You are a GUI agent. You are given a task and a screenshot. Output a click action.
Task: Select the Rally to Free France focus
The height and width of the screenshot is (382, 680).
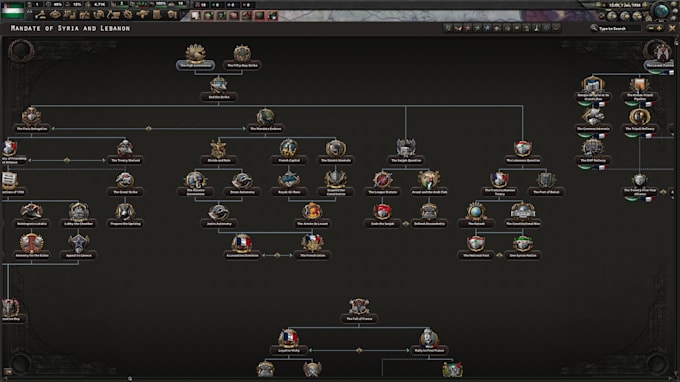pos(429,342)
